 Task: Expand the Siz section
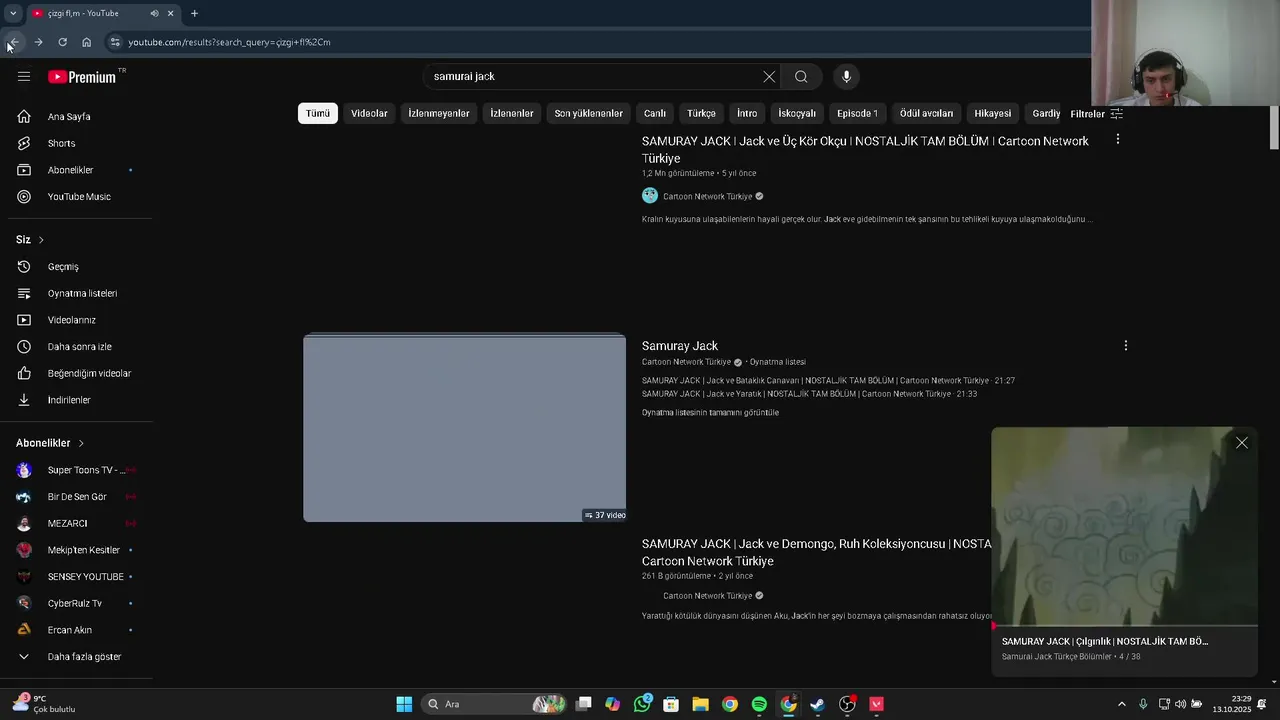pyautogui.click(x=30, y=240)
